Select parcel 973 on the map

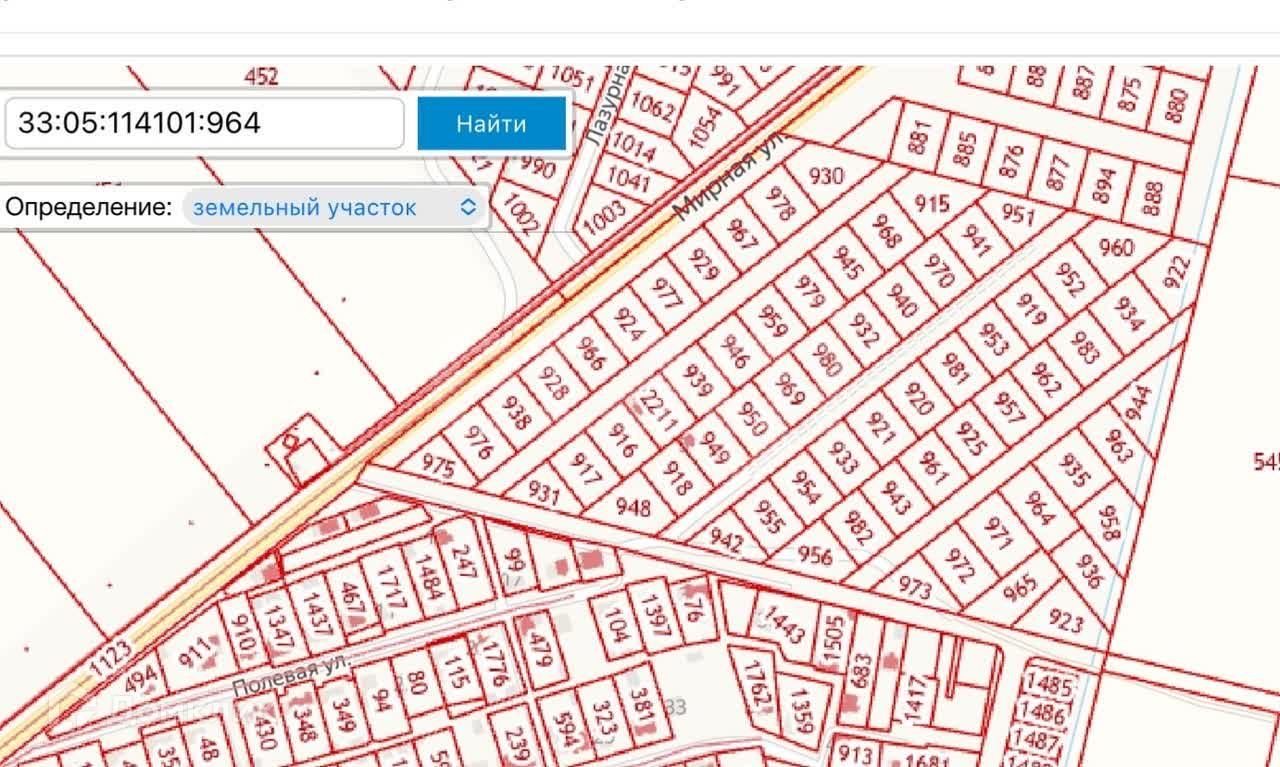(914, 585)
